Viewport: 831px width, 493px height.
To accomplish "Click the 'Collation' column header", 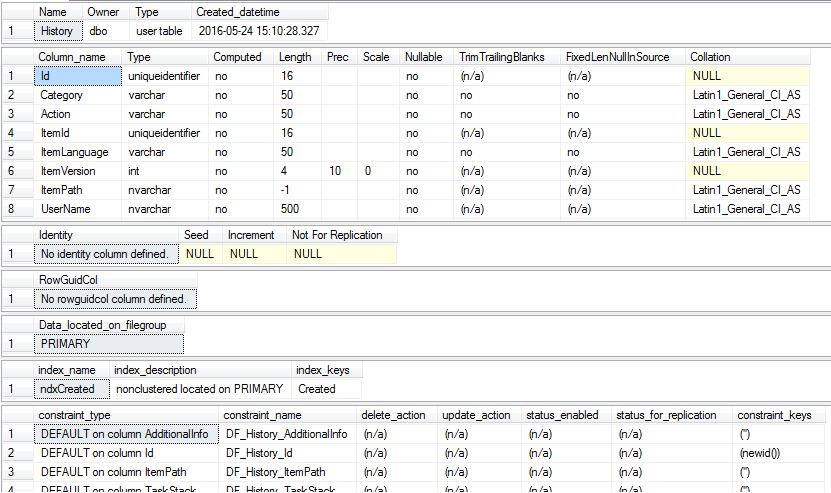I will point(747,57).
